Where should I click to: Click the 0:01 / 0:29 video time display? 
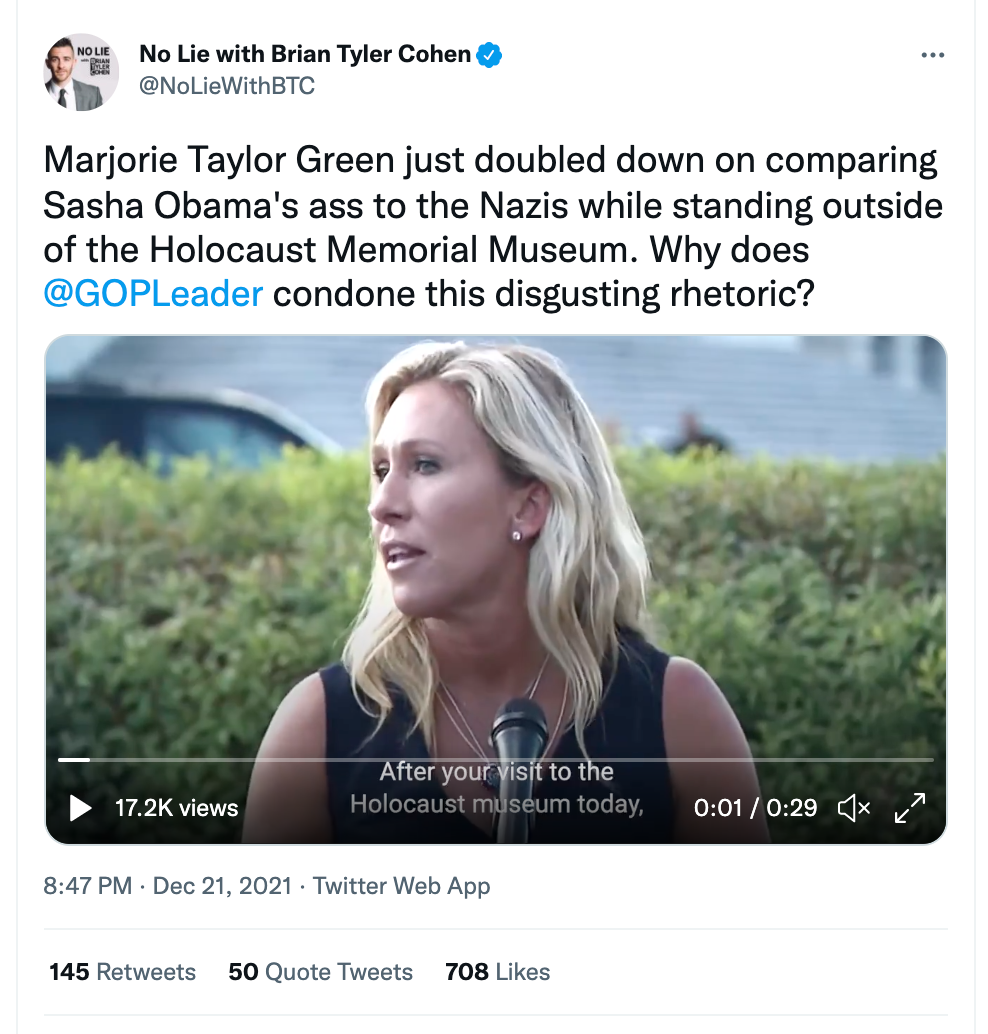tap(755, 807)
